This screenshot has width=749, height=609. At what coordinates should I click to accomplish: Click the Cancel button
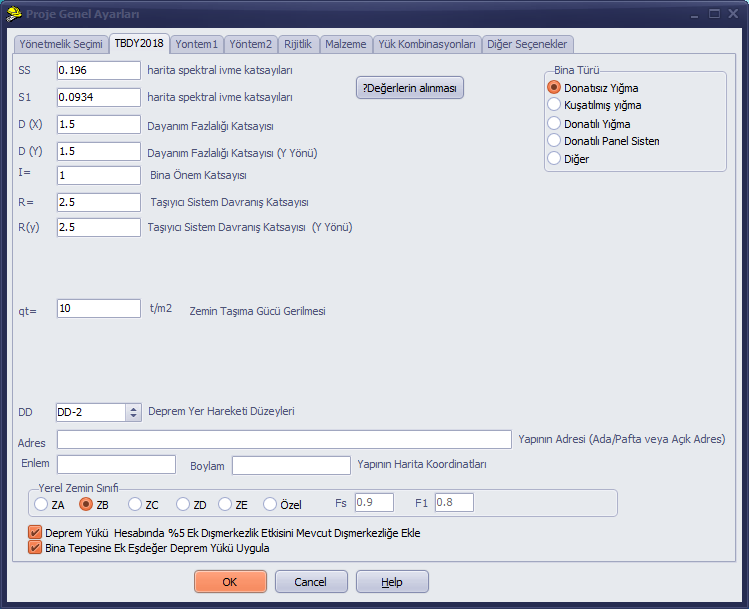tap(311, 582)
